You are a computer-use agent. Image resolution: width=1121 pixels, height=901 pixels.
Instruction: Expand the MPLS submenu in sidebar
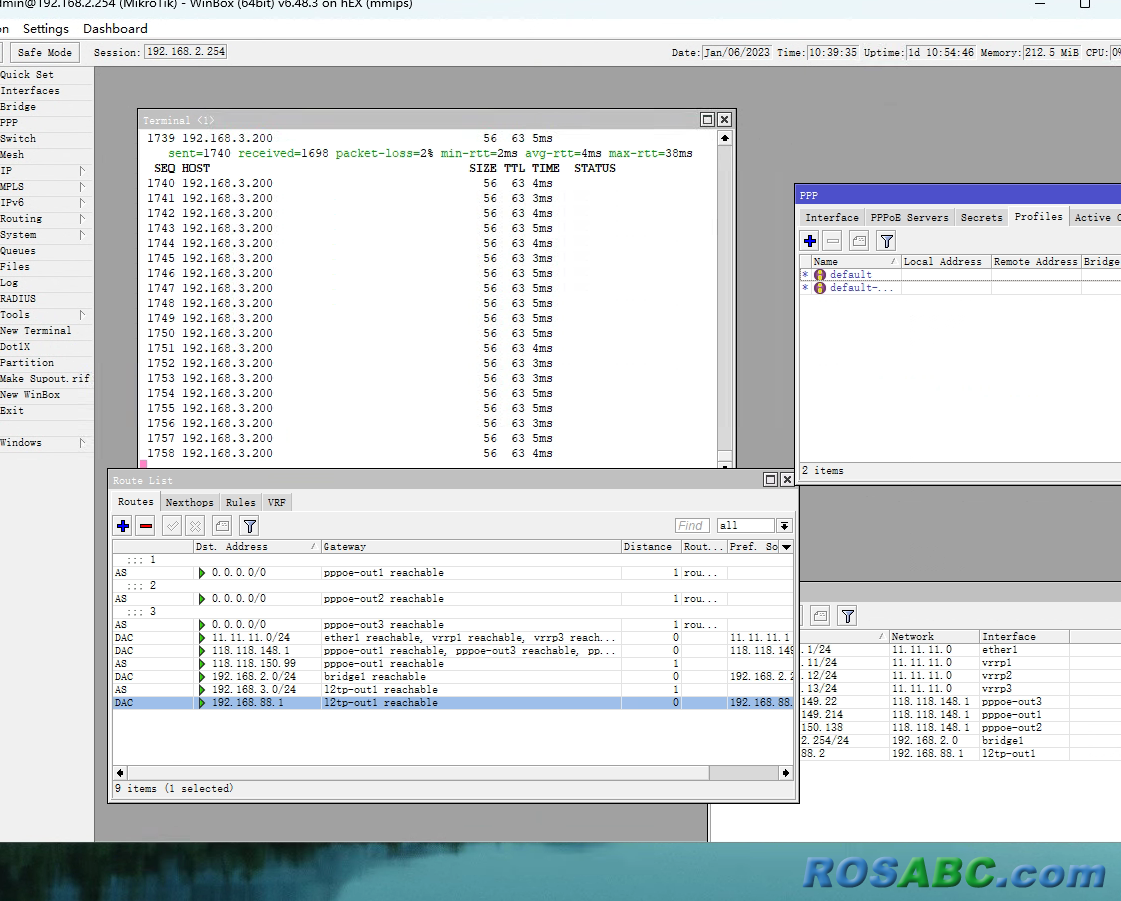(x=82, y=187)
